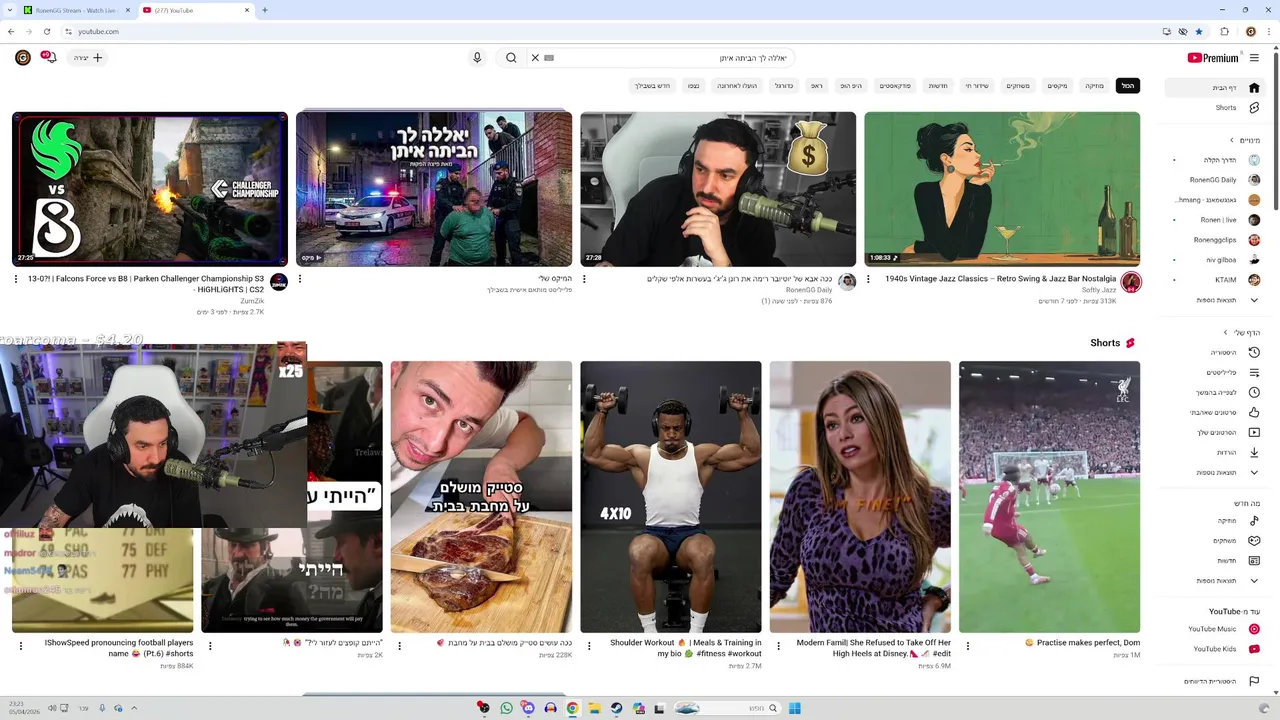Toggle the hamburger guide menu

1254,58
